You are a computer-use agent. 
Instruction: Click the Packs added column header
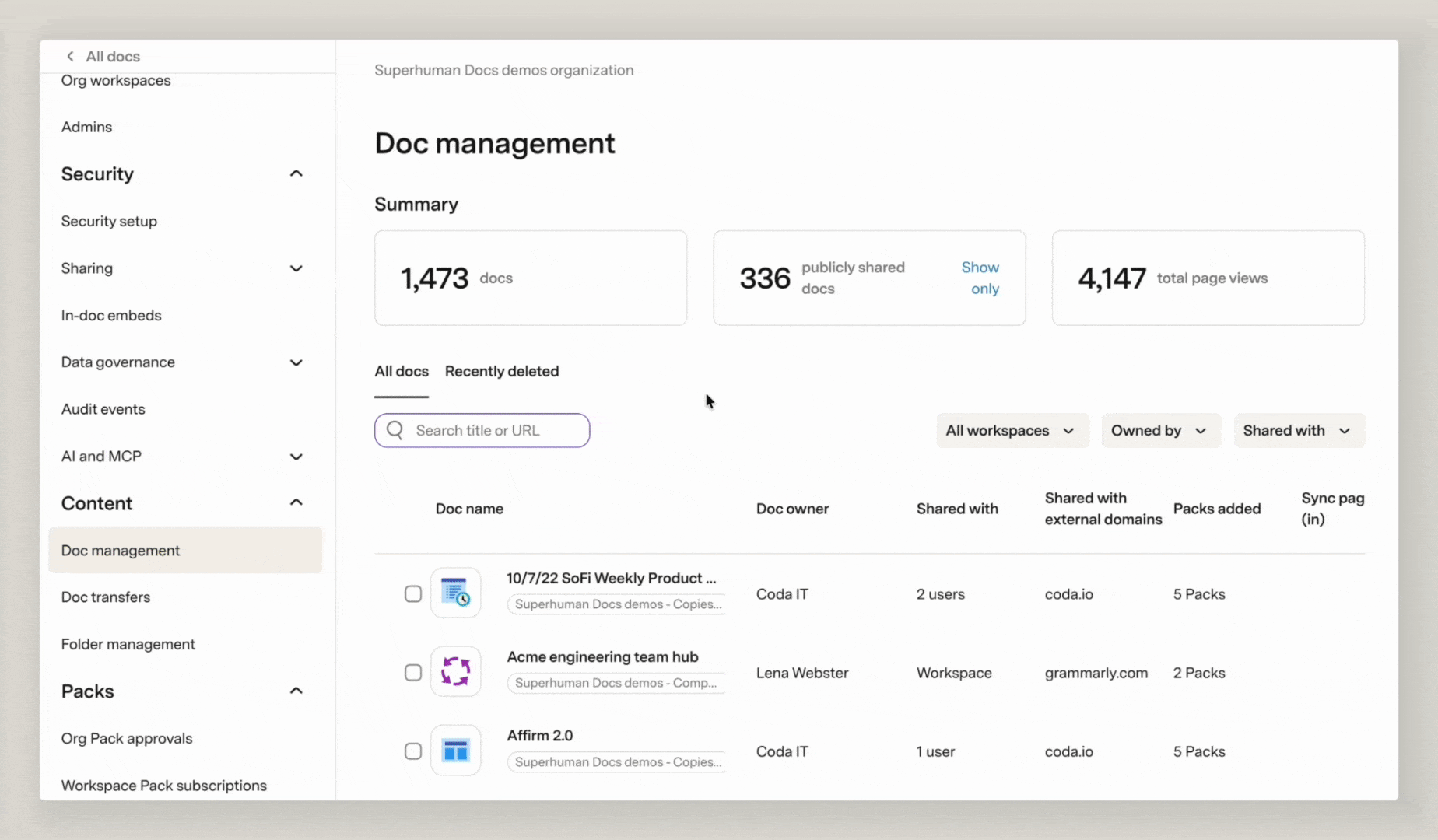(x=1217, y=509)
